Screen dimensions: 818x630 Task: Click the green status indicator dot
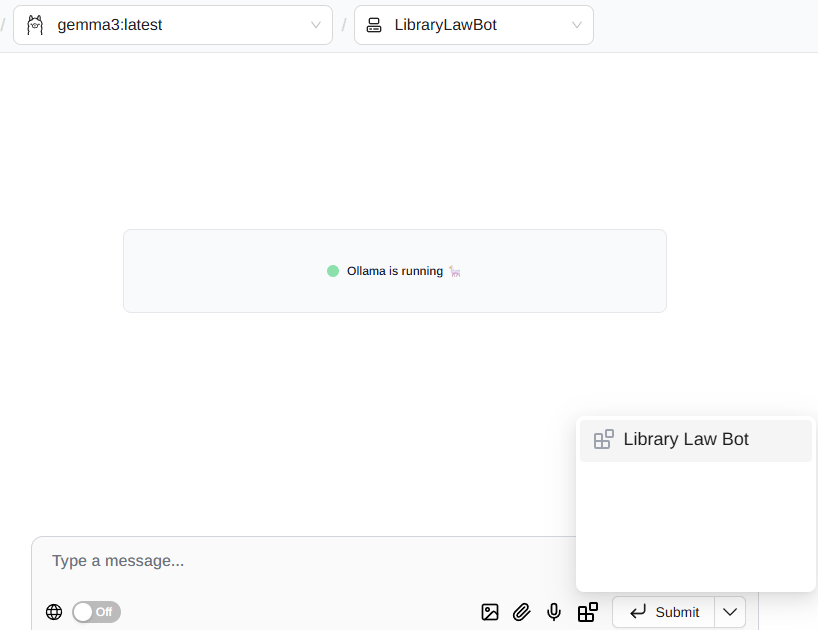click(x=333, y=271)
